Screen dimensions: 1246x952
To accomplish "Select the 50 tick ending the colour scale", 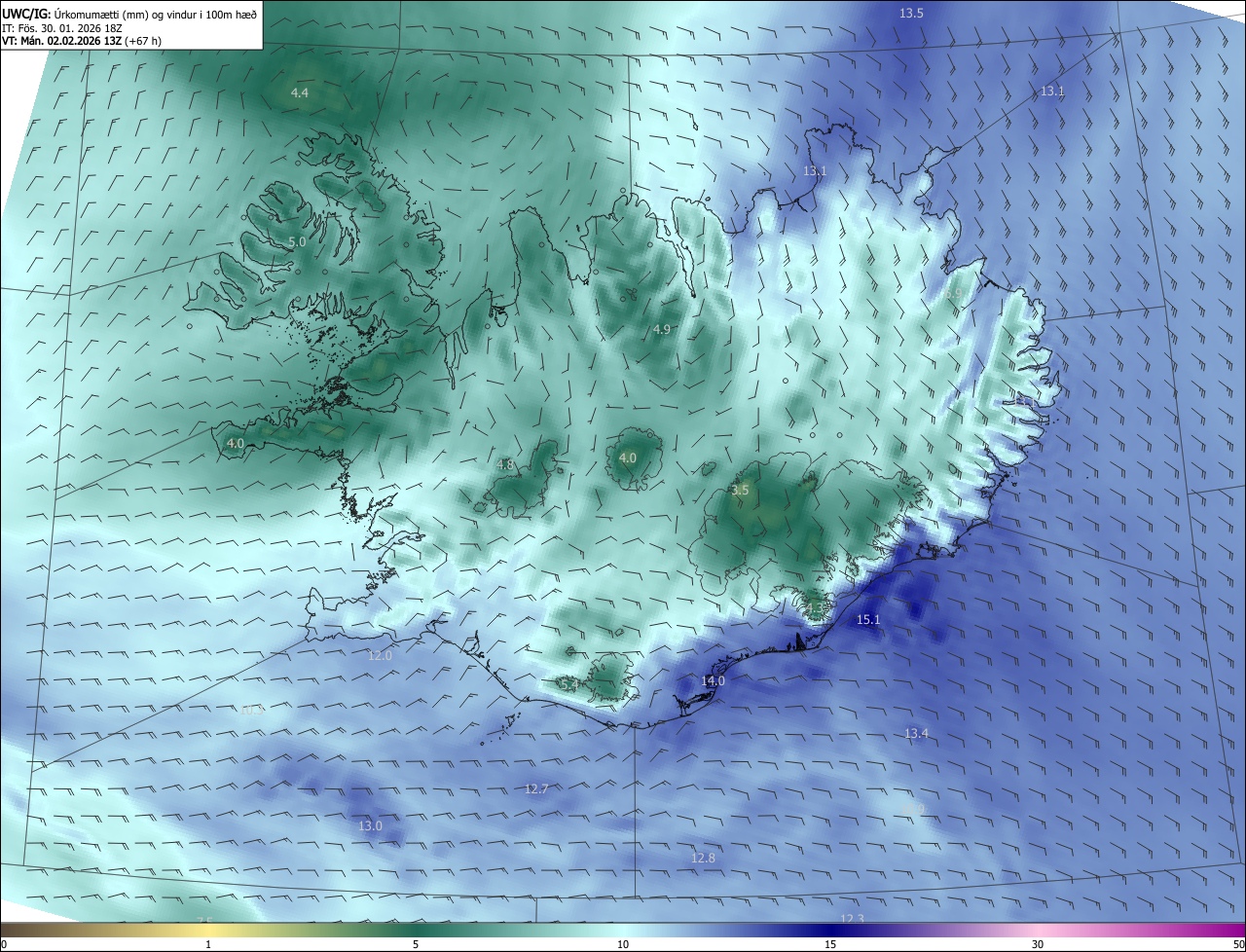I will coord(1238,944).
